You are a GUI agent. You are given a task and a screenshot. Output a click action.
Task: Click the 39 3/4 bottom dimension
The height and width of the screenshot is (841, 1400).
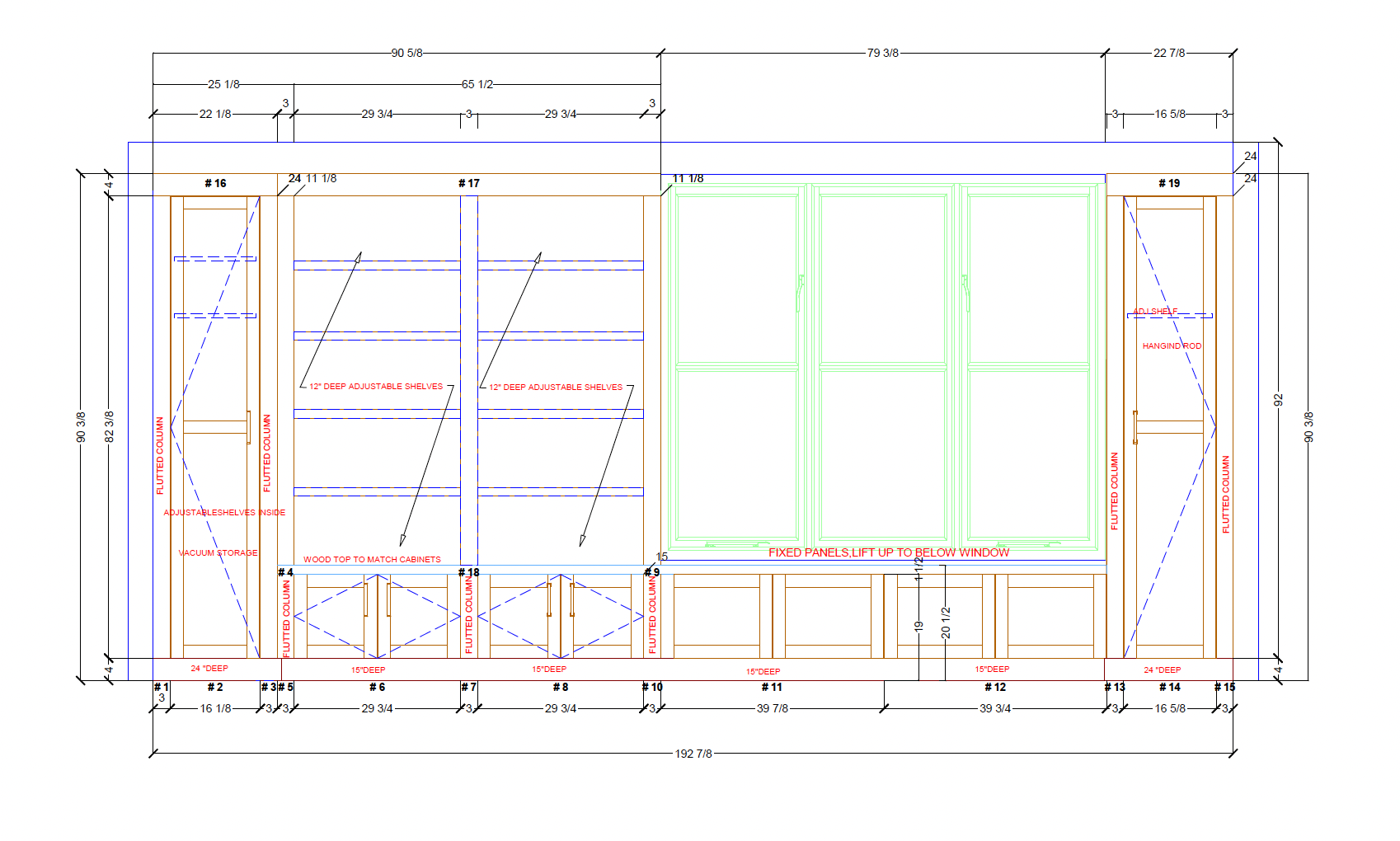click(994, 708)
